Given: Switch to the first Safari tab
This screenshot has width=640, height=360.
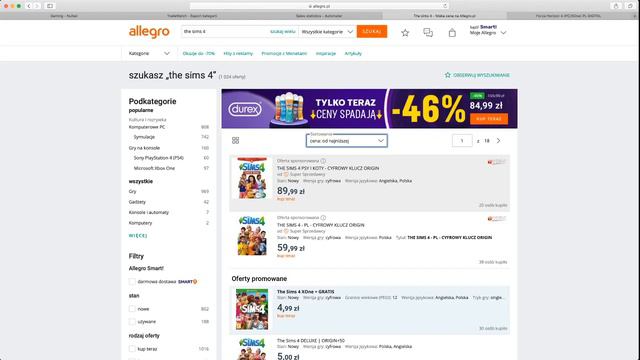Looking at the screenshot, I should point(64,16).
